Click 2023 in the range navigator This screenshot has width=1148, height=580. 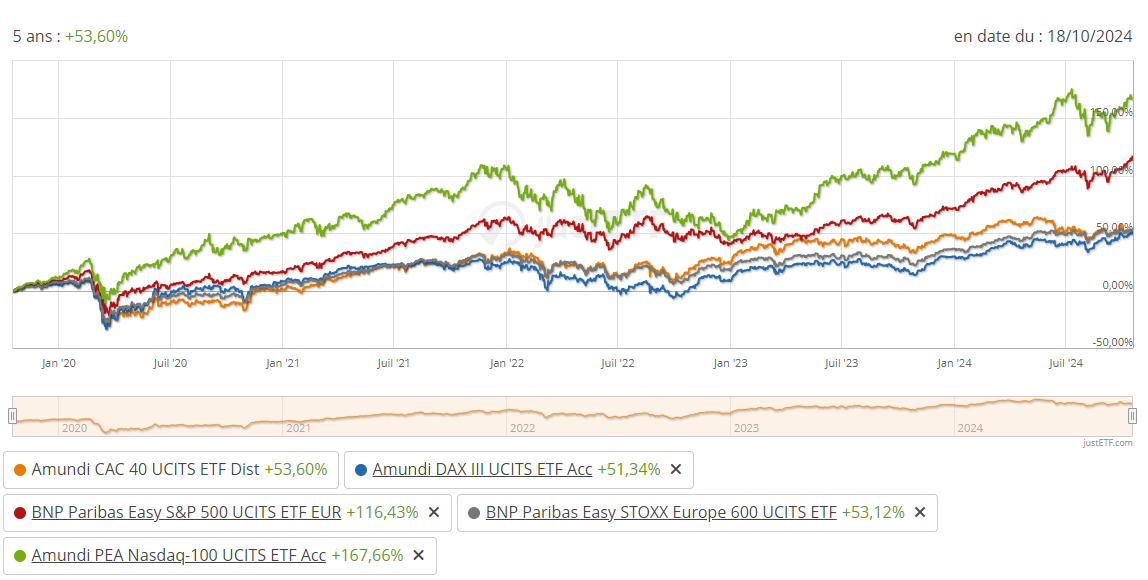pos(746,428)
